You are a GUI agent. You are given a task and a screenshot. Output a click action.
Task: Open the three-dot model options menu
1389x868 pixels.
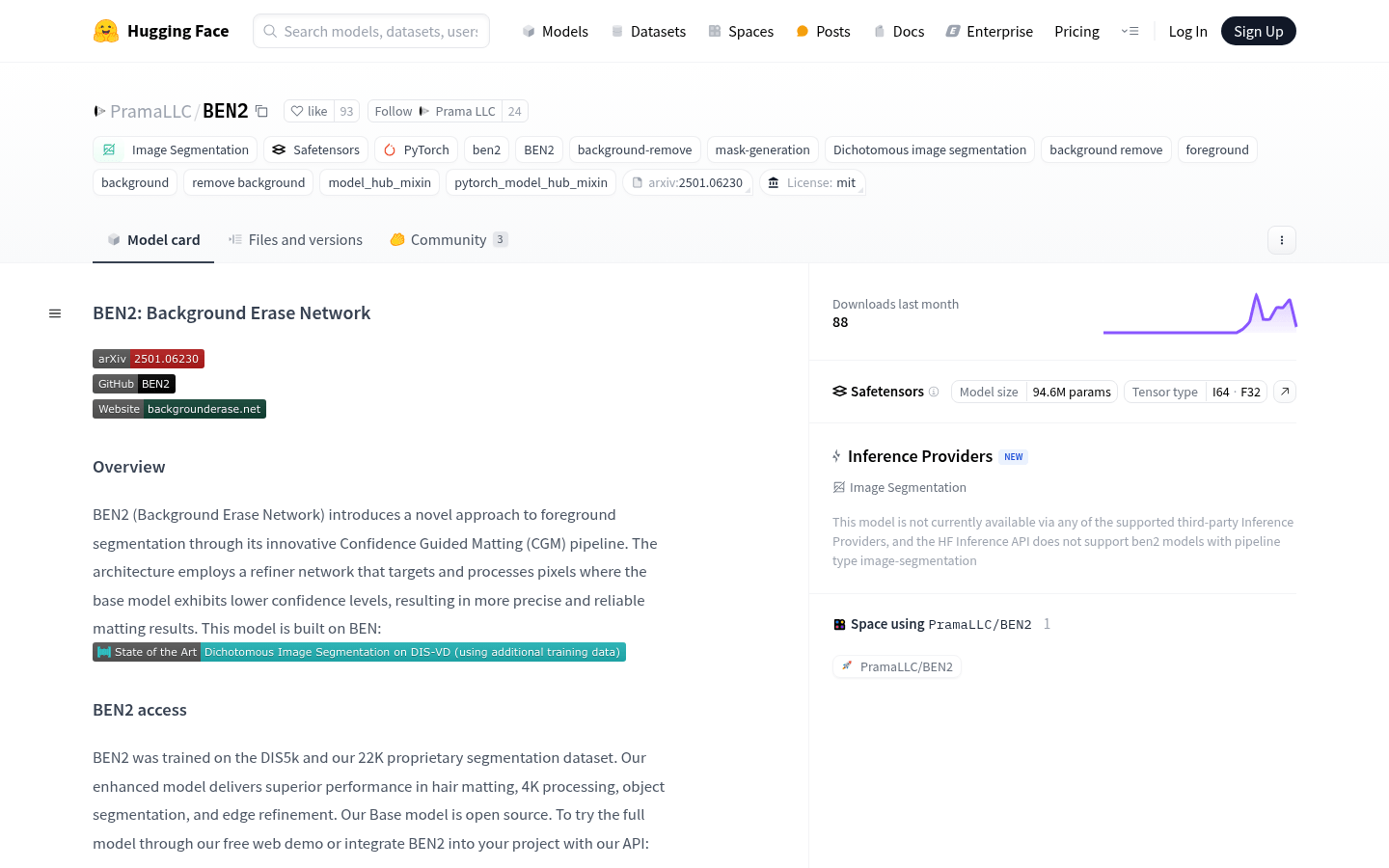pos(1281,240)
